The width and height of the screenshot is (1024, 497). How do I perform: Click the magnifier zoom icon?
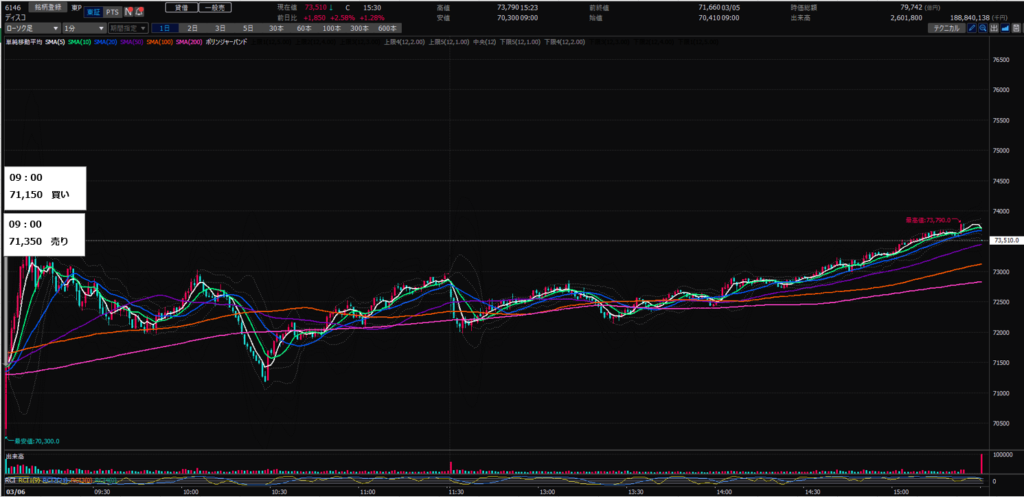984,28
